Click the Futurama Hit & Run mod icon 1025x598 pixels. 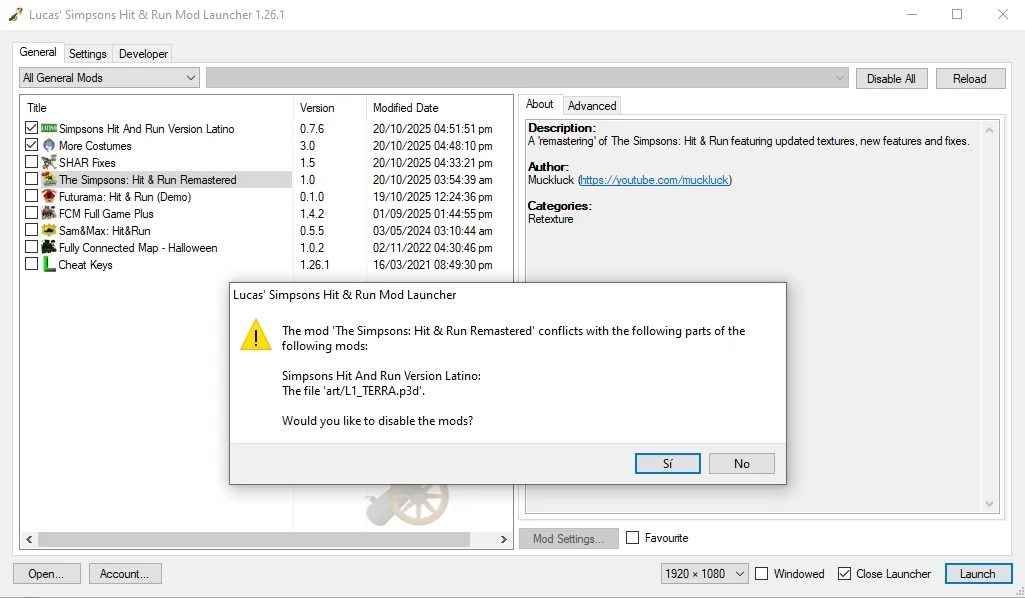tap(49, 197)
